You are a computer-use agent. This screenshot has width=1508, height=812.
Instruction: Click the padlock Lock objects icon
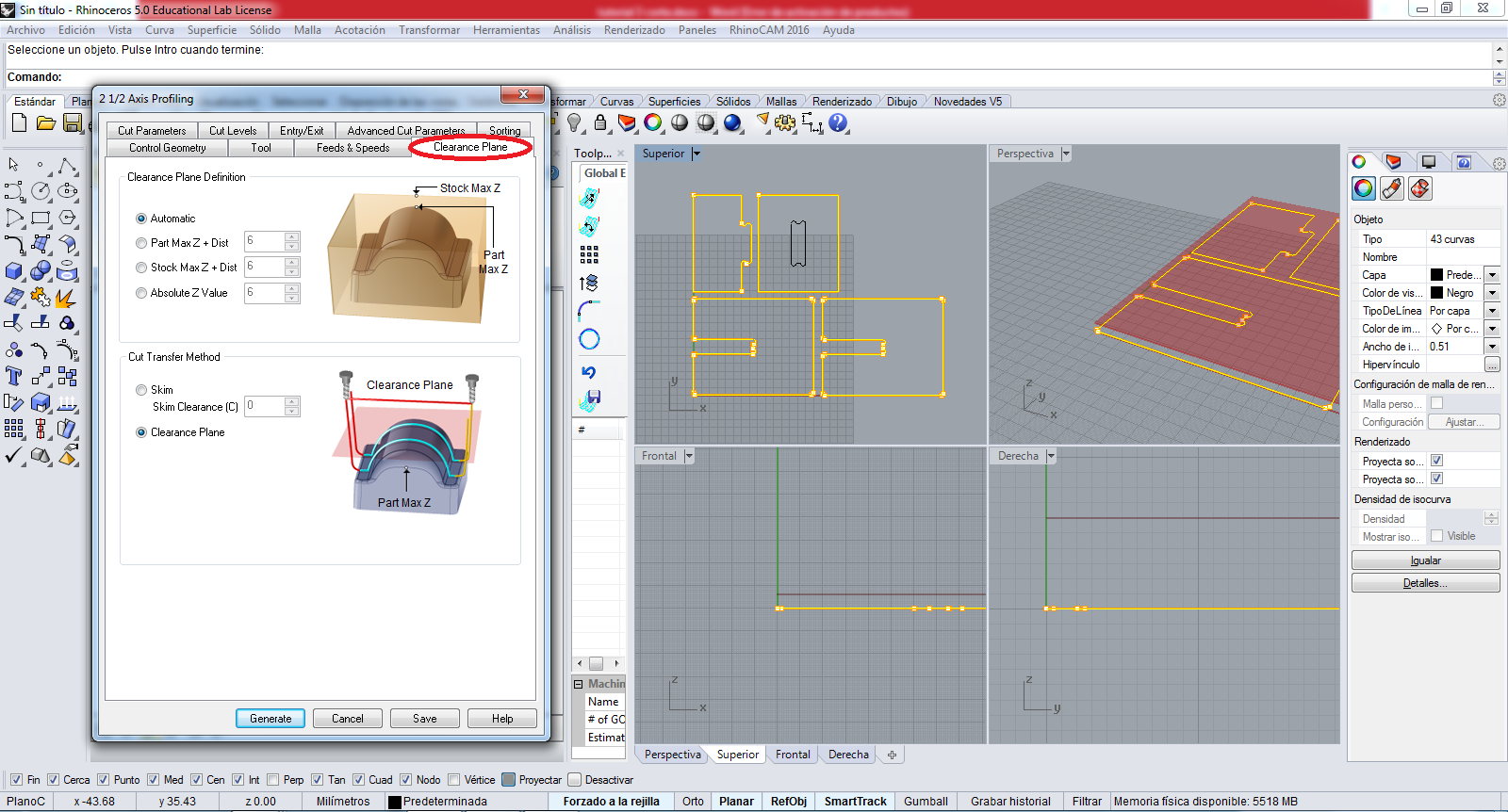[x=600, y=122]
